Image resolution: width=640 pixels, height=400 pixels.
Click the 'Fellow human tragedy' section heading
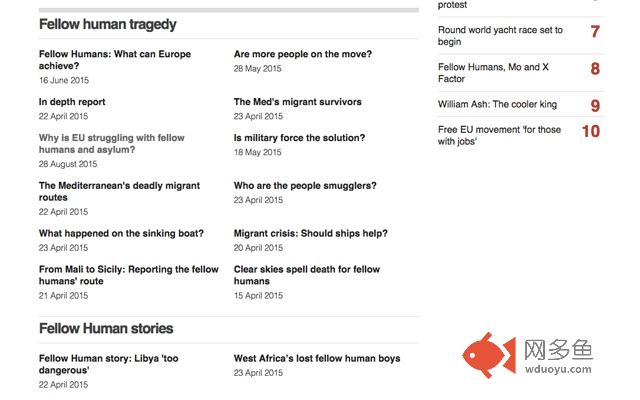click(x=107, y=24)
